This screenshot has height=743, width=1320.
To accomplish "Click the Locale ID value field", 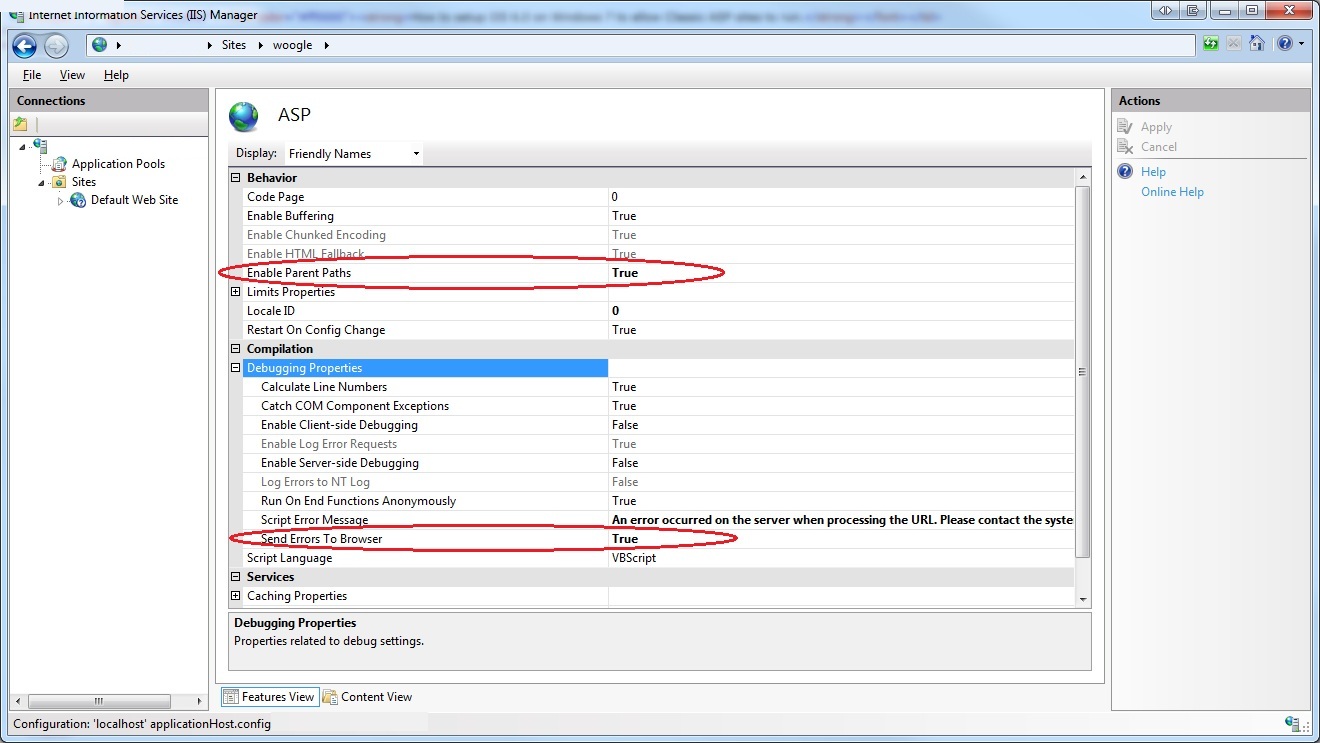I will [841, 311].
